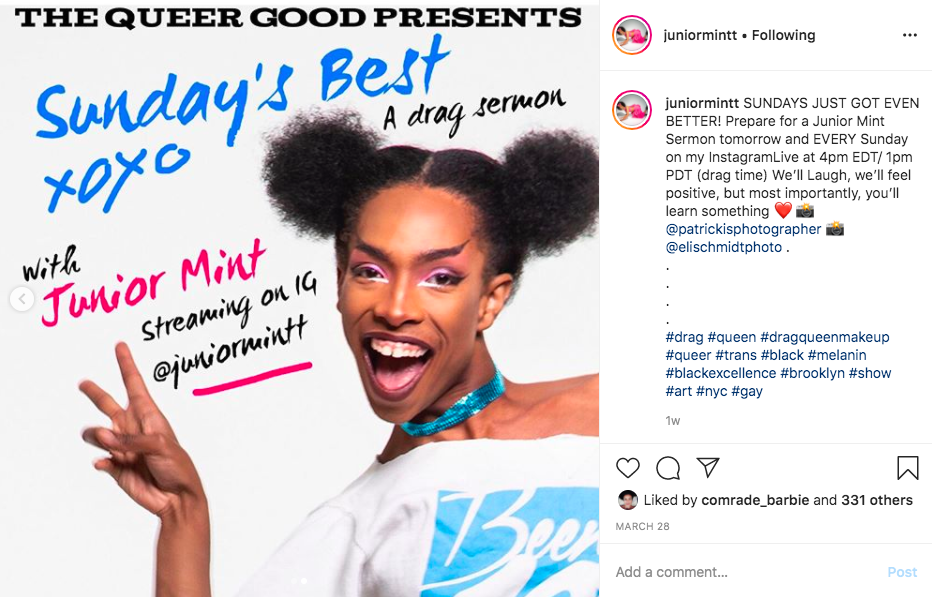Open the MARCH 28 post date link
Image resolution: width=932 pixels, height=597 pixels.
(642, 526)
